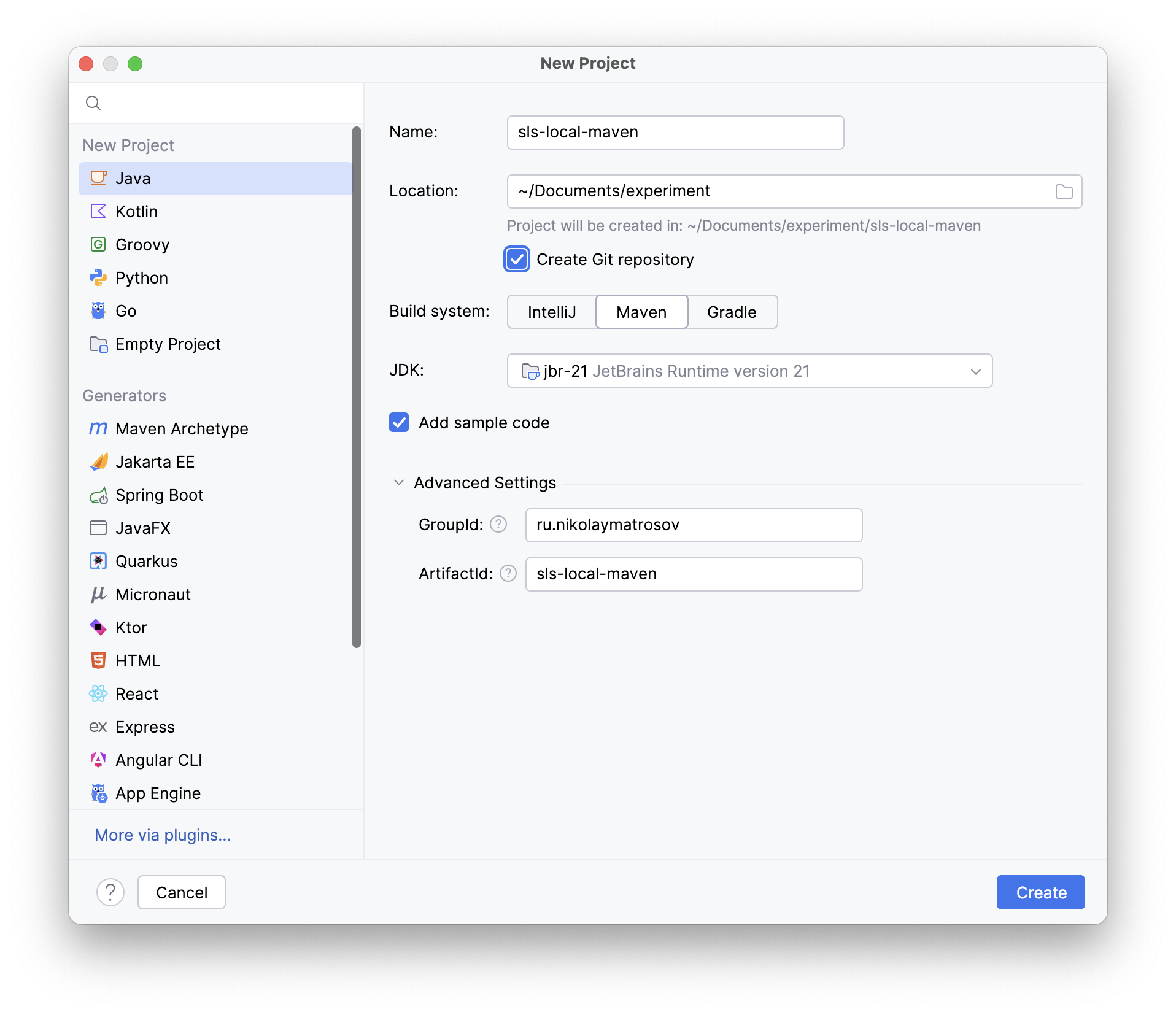
Task: Open the JDK dropdown
Action: pyautogui.click(x=749, y=371)
